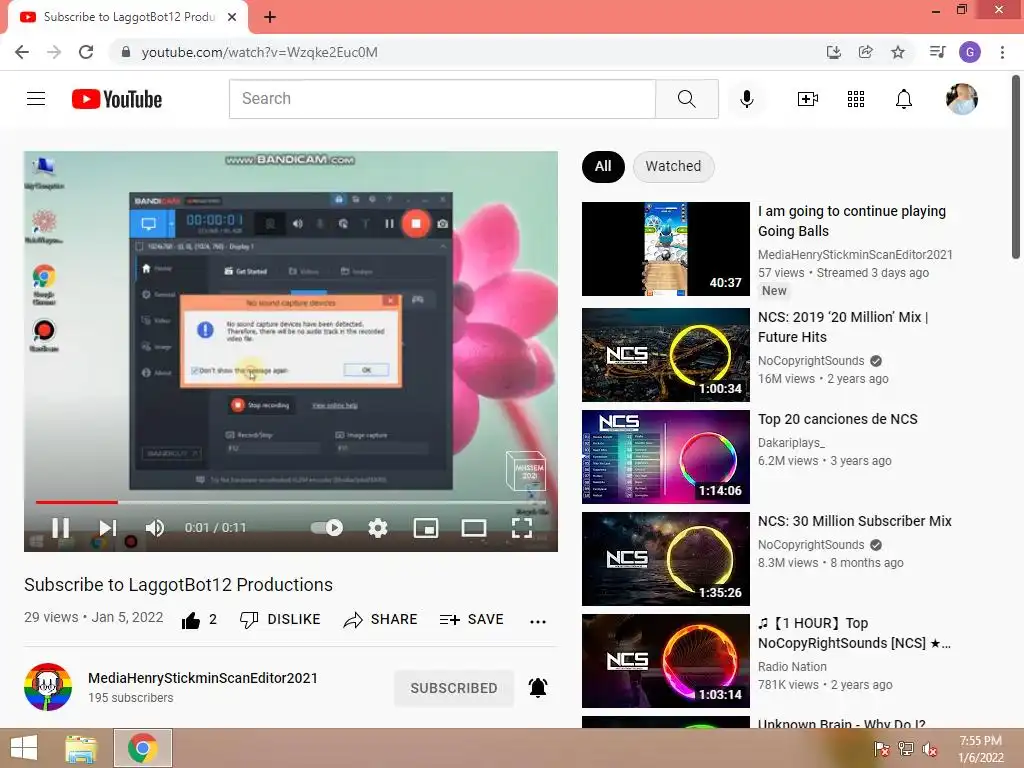Open the notifications bell in the header
Viewport: 1024px width, 768px height.
pyautogui.click(x=903, y=99)
